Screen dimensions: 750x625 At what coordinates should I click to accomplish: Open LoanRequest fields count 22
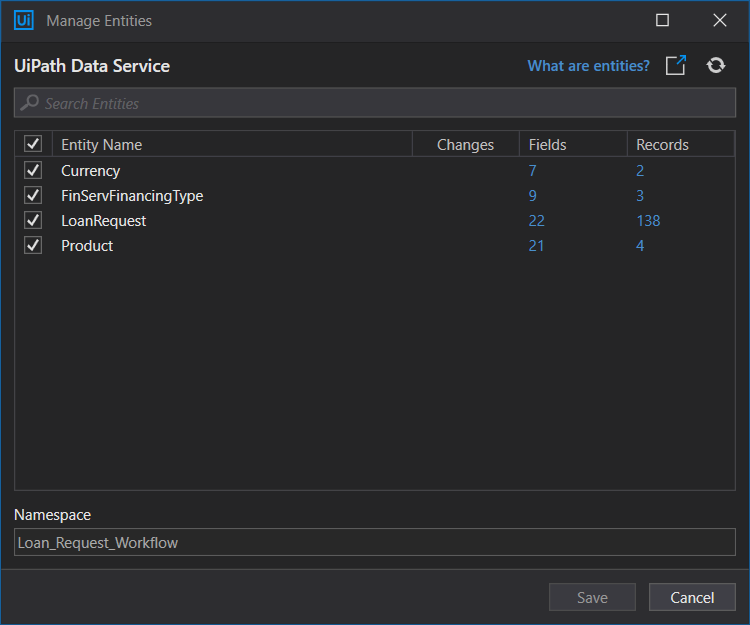(x=536, y=221)
